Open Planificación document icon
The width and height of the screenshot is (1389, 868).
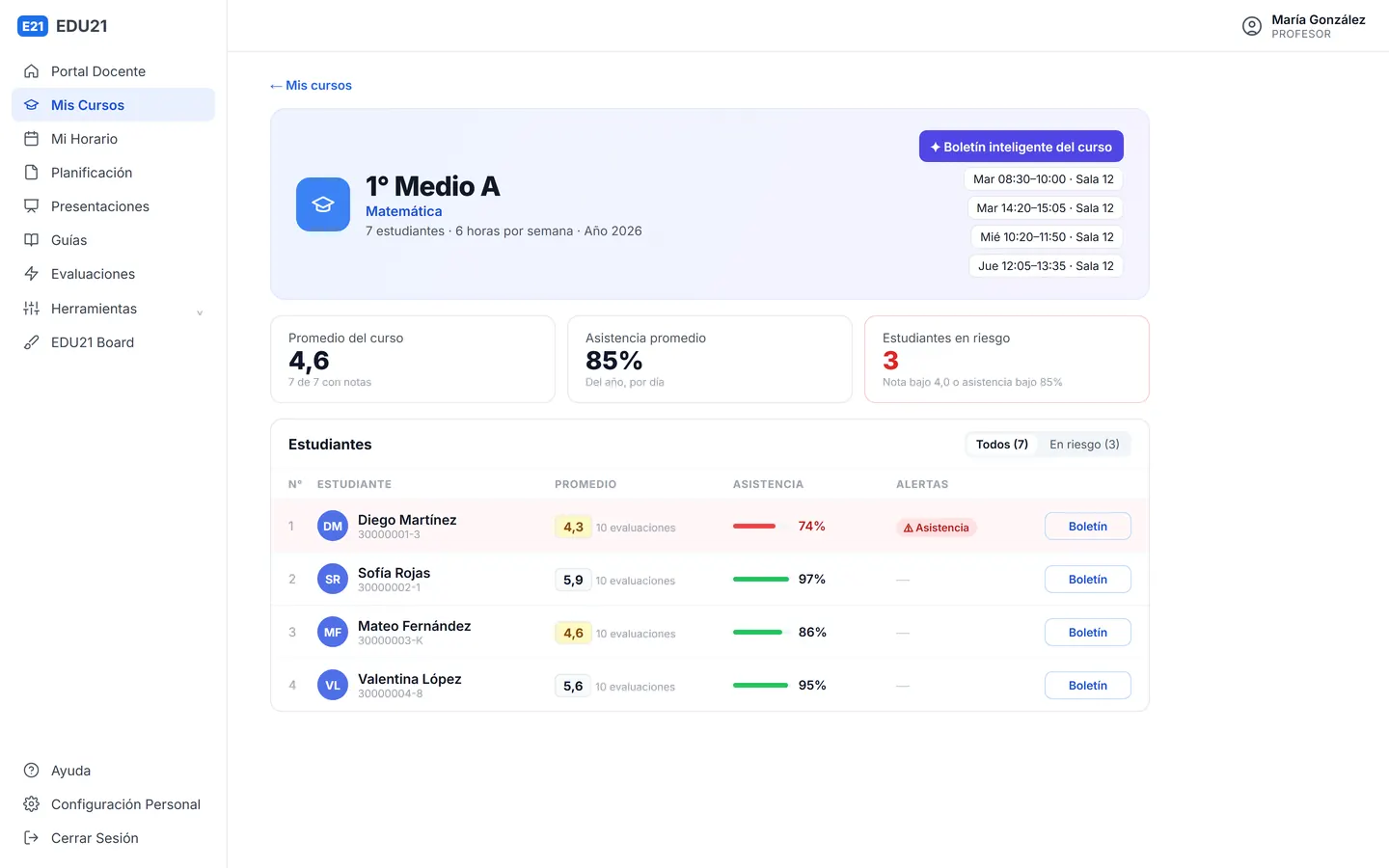[31, 173]
